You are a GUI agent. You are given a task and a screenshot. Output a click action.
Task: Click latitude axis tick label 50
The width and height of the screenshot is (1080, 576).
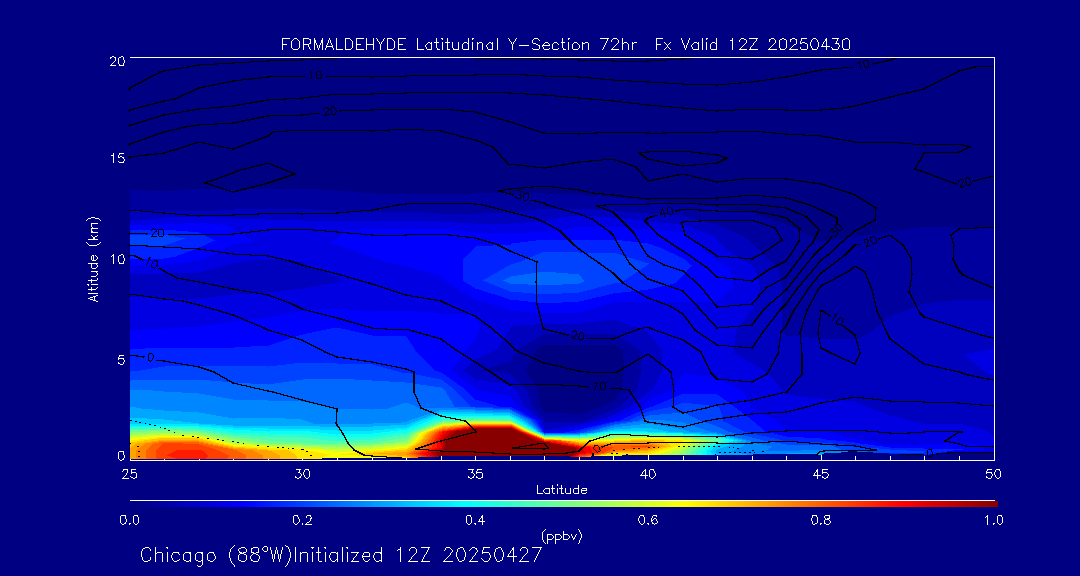click(994, 474)
